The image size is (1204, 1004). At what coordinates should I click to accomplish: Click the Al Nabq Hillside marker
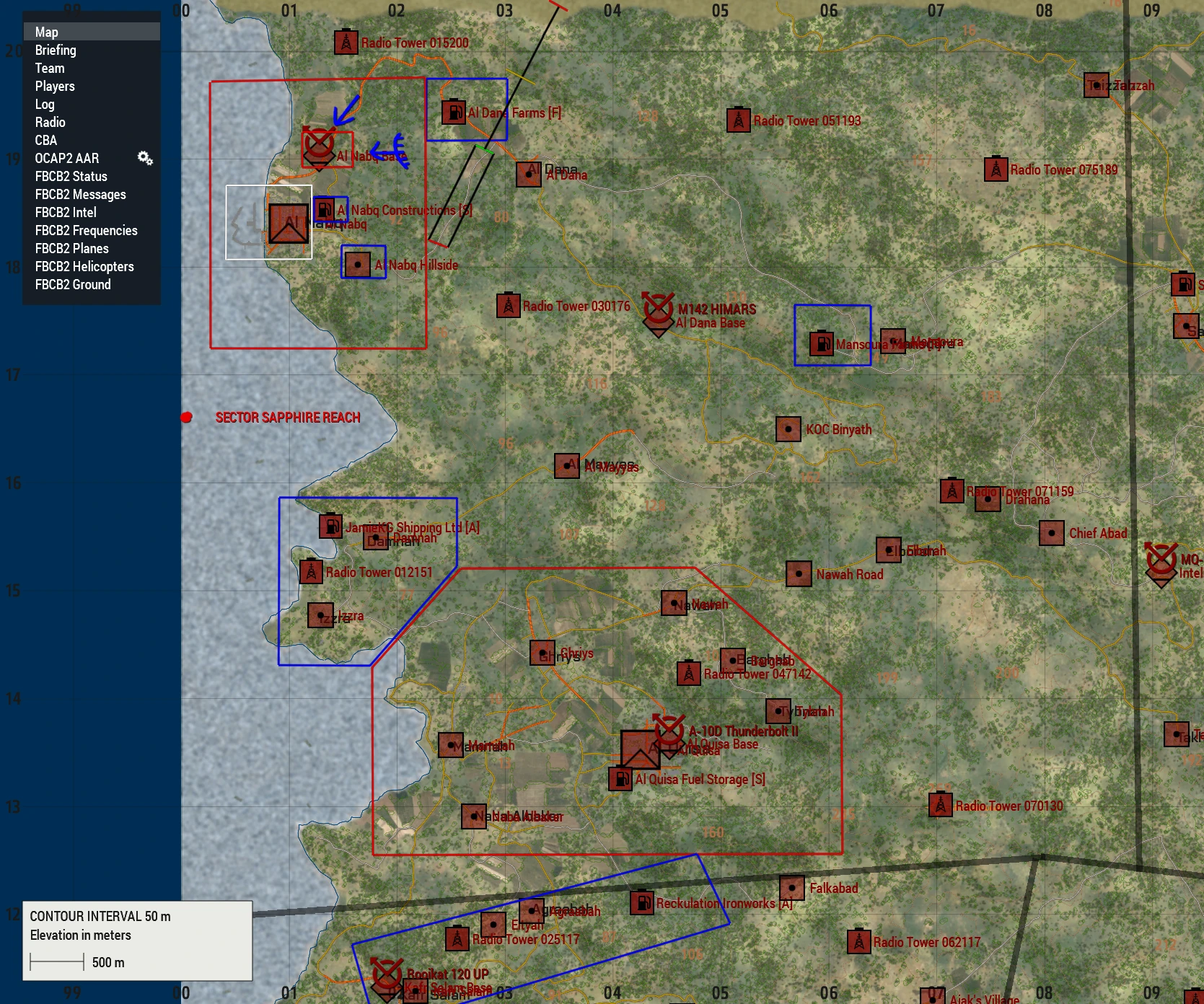point(358,265)
